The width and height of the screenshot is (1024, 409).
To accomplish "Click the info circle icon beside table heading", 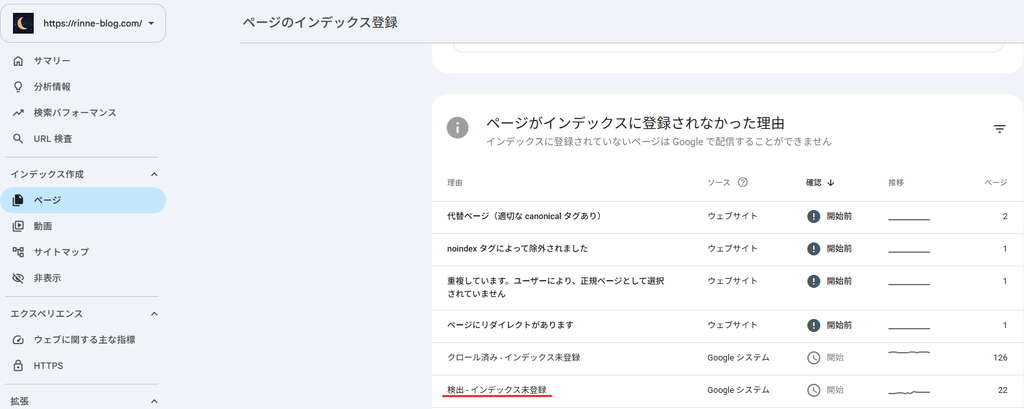I will point(457,128).
